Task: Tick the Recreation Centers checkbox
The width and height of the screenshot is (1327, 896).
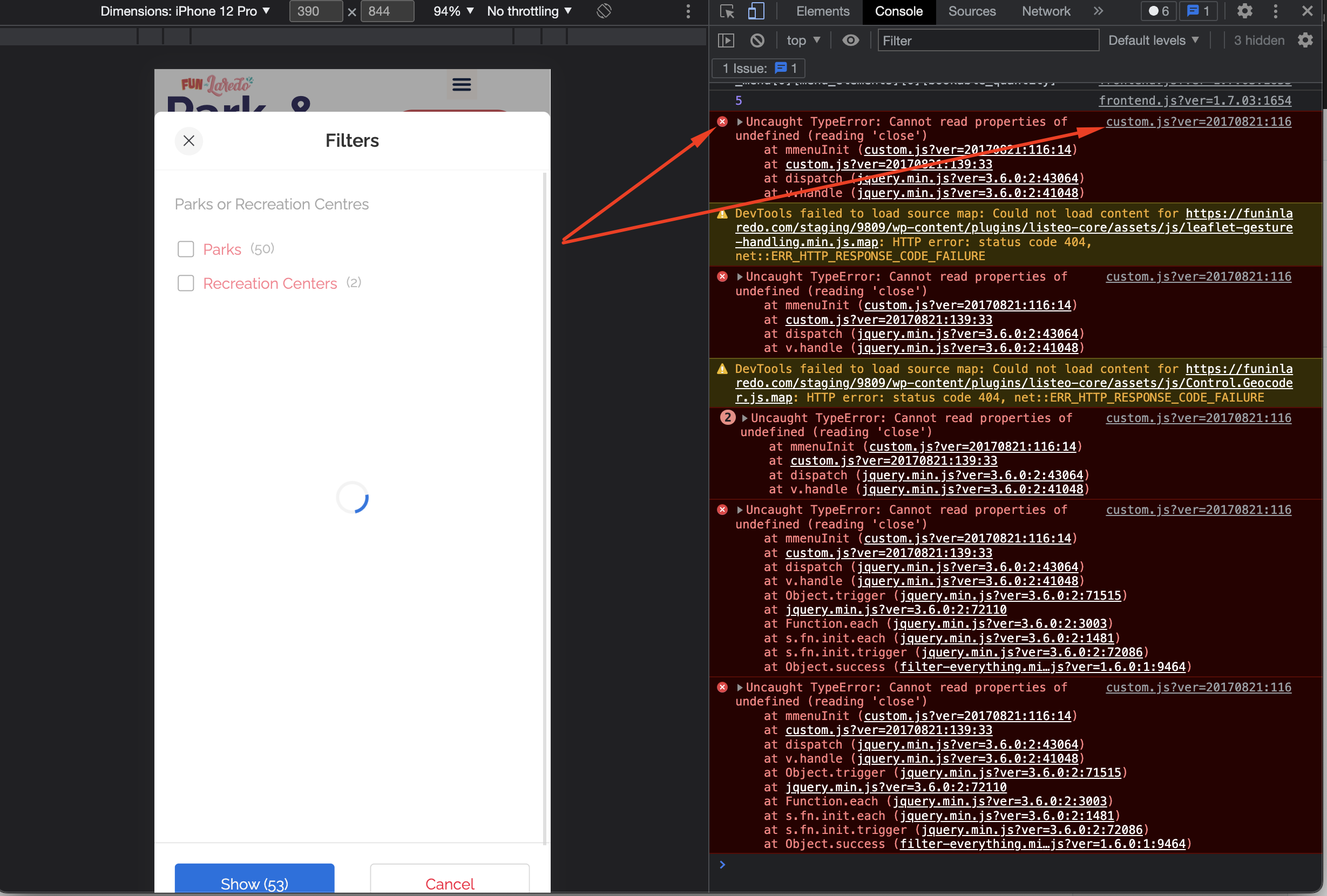Action: click(186, 283)
